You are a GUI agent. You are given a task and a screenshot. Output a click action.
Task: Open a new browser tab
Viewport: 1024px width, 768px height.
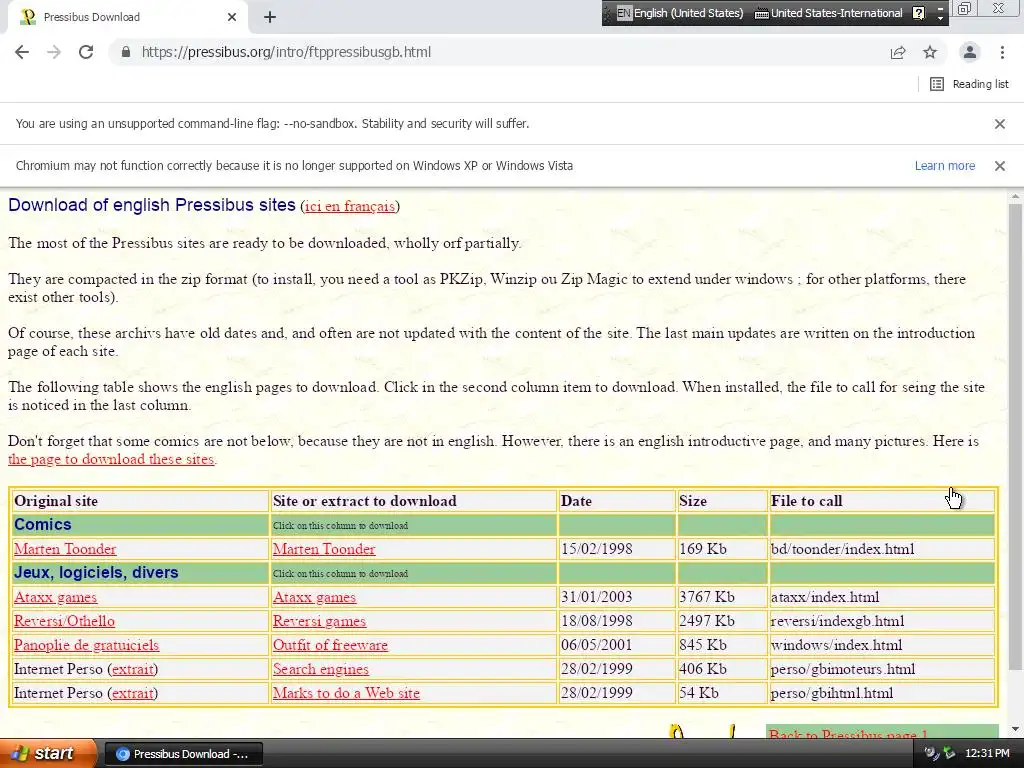(270, 17)
